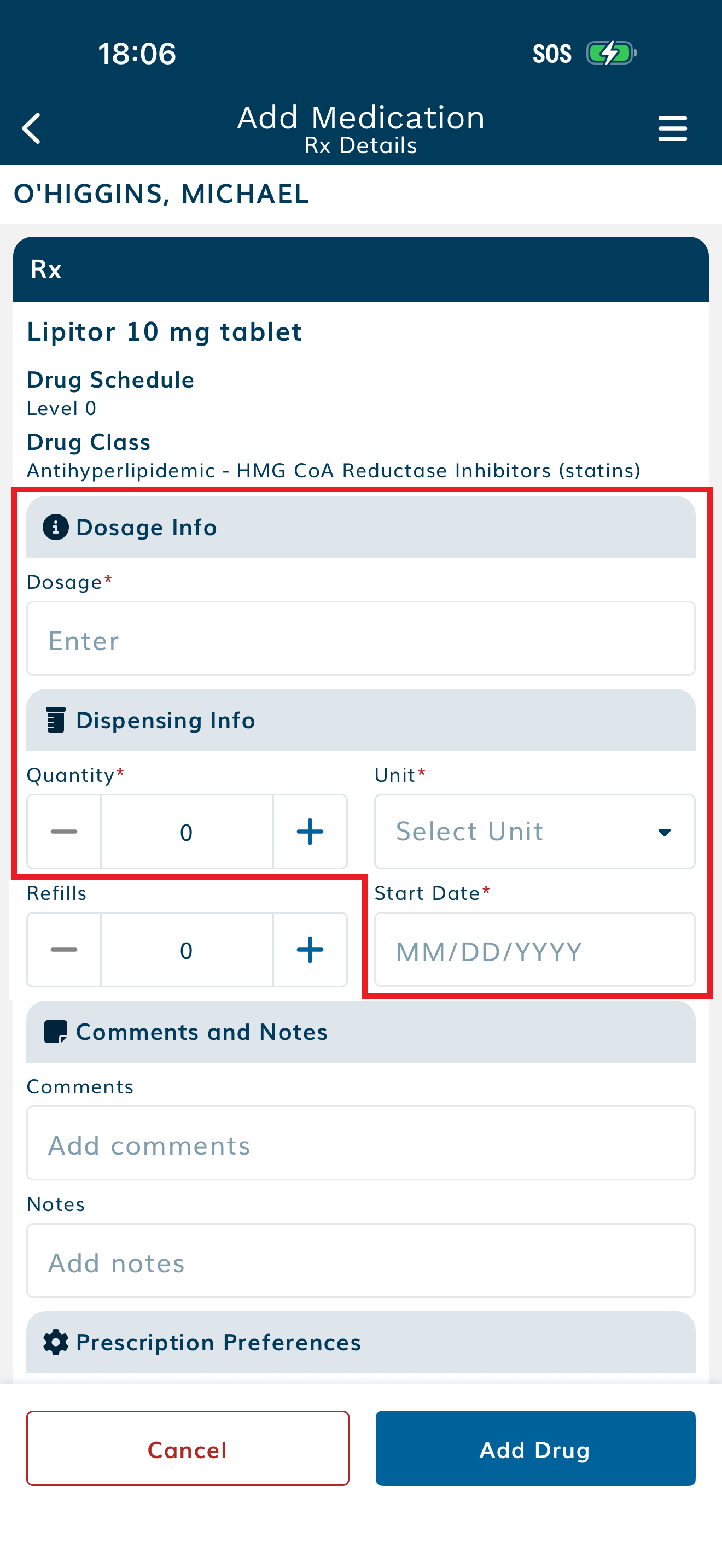The image size is (722, 1568).
Task: Tap the Start Date field
Action: [x=534, y=950]
